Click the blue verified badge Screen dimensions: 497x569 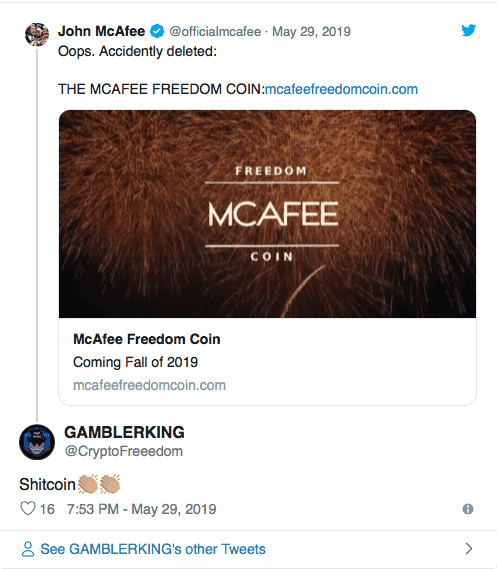[x=157, y=31]
